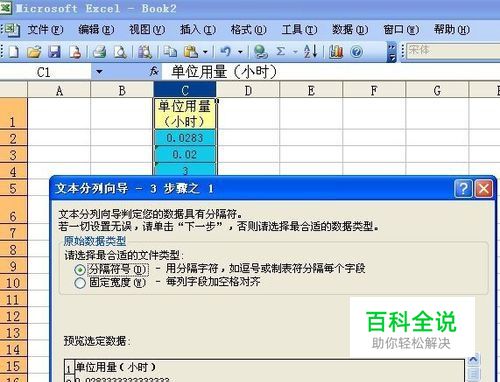The height and width of the screenshot is (382, 500).
Task: Click cell C1 containing 单位用量（小时）
Action: [x=185, y=113]
